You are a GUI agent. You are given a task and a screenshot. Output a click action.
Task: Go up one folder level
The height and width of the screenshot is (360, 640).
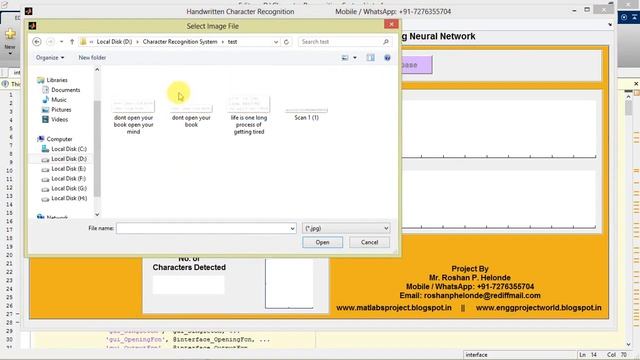click(x=72, y=42)
